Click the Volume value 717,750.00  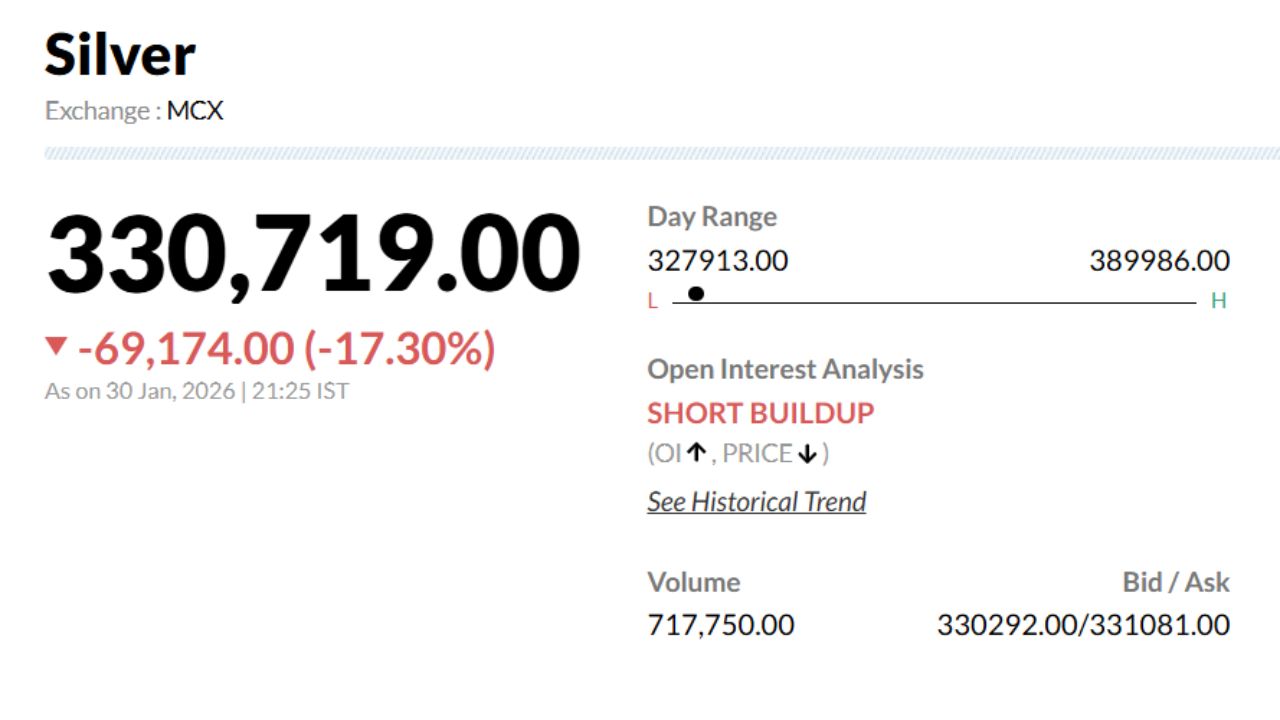point(720,626)
